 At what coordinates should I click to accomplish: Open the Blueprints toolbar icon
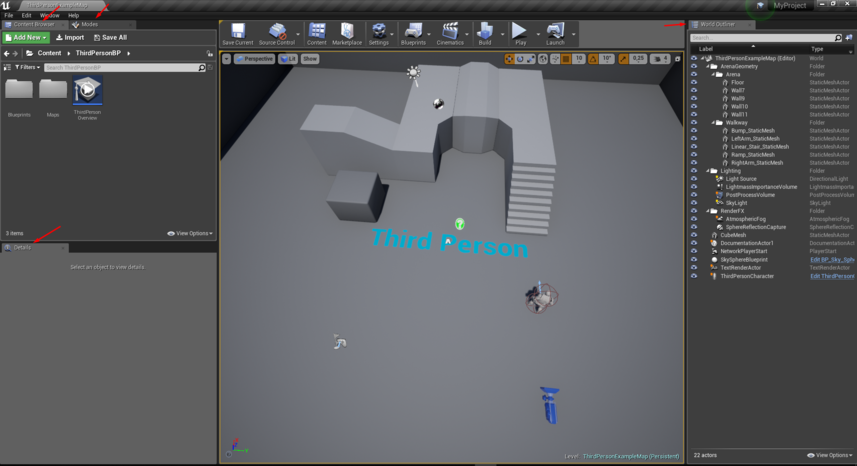(413, 34)
